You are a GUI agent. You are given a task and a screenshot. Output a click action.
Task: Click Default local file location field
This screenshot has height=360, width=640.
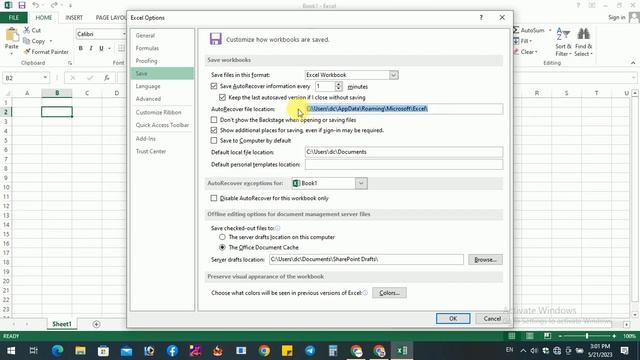pos(404,152)
